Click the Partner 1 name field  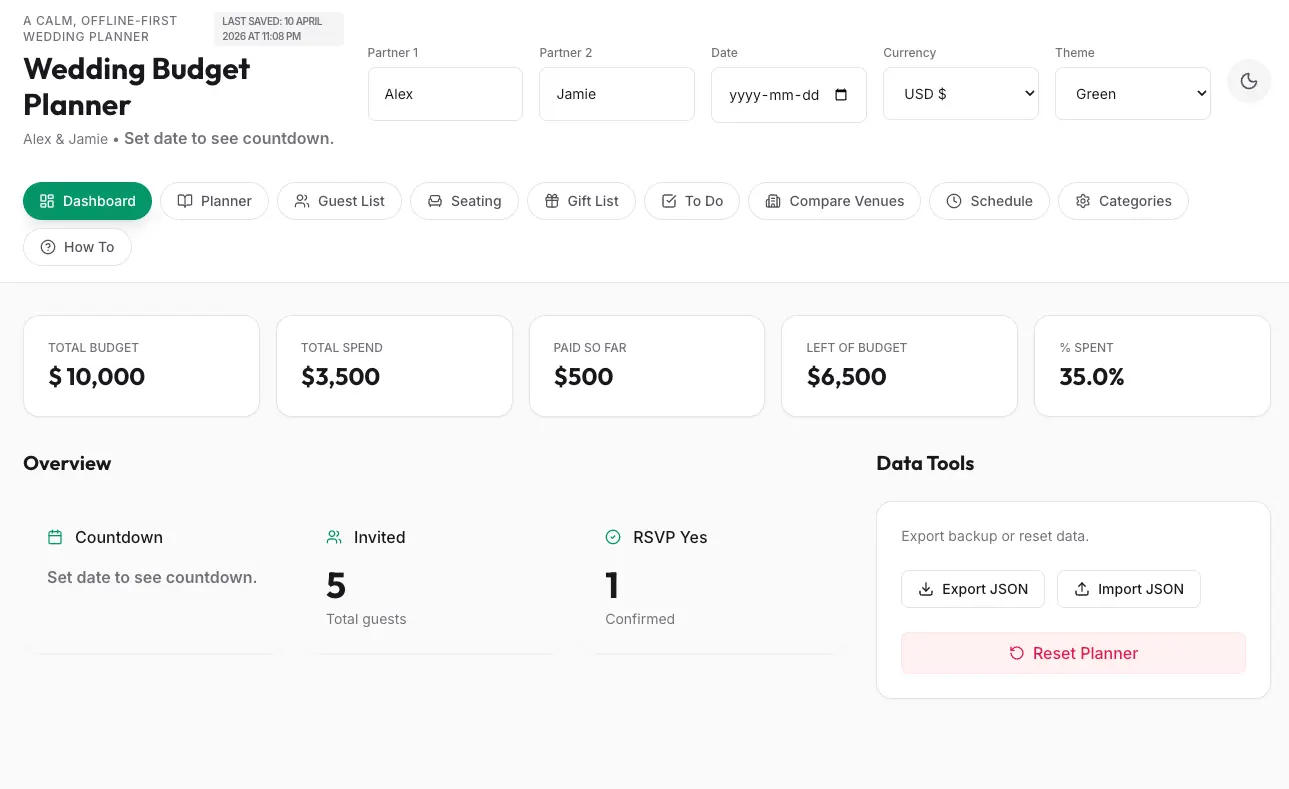(x=445, y=94)
